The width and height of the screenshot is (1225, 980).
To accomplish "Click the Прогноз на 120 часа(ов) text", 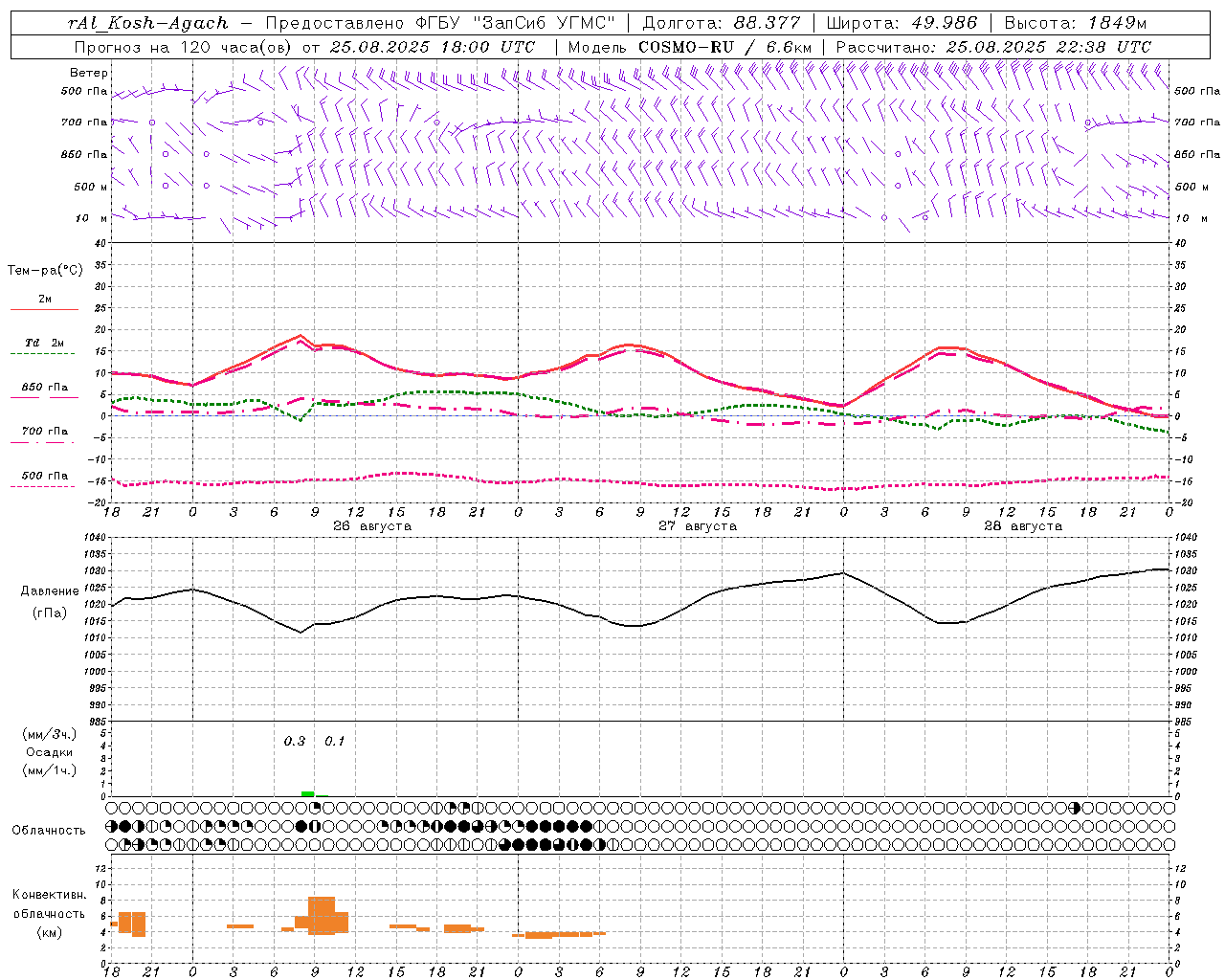I will tap(184, 47).
